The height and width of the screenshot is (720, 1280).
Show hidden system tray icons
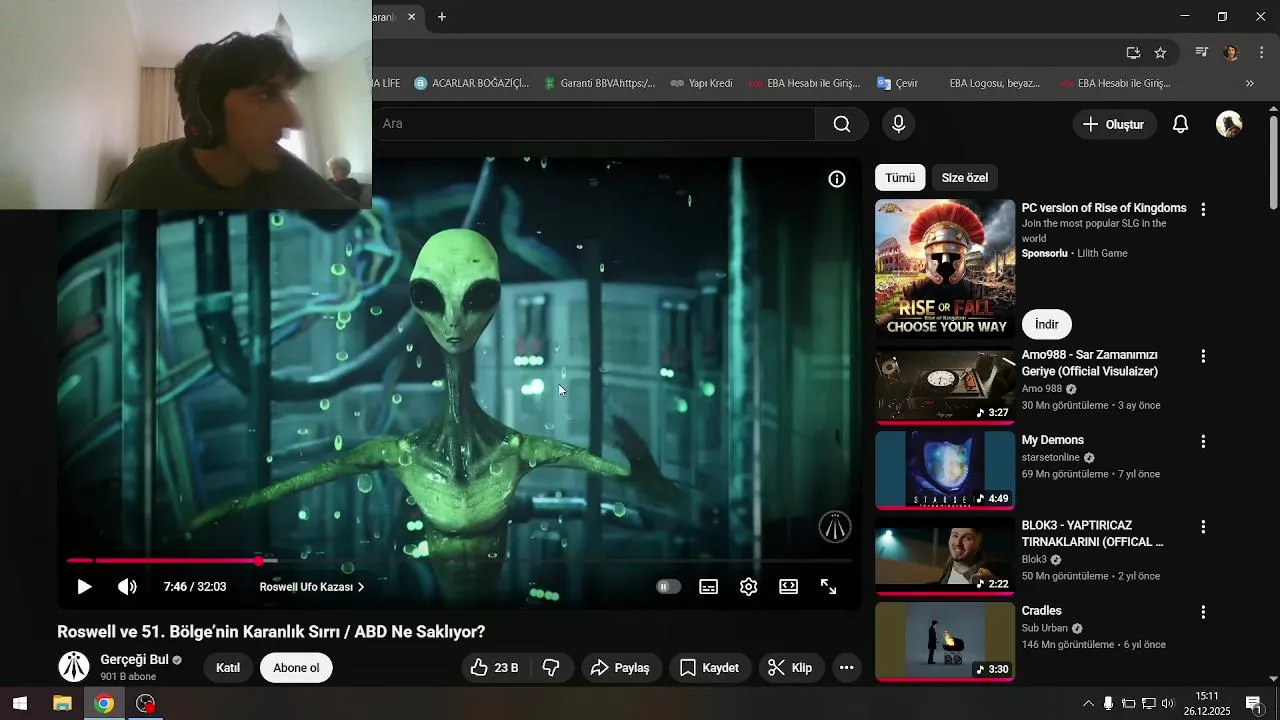click(x=1088, y=703)
